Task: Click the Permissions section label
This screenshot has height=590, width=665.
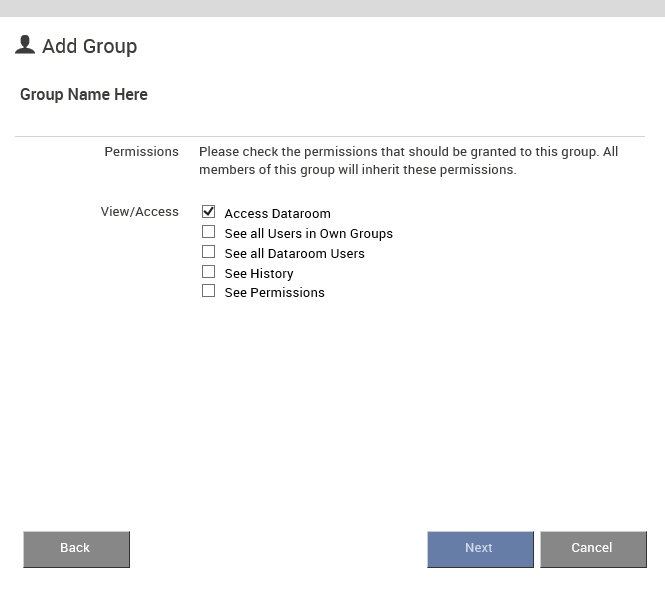Action: pyautogui.click(x=141, y=151)
